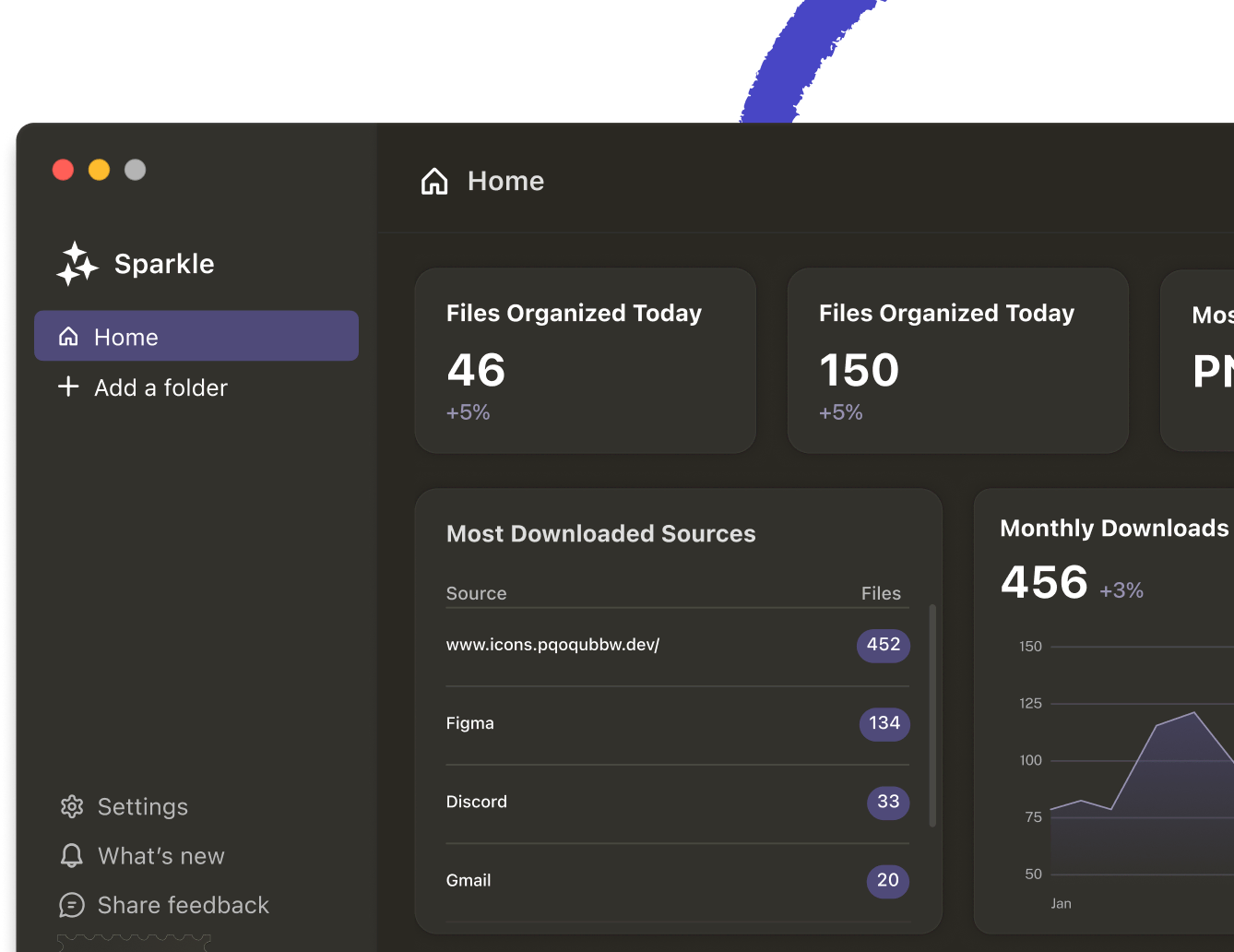Click the Files Organized Today card showing 46
The width and height of the screenshot is (1234, 952).
click(585, 361)
